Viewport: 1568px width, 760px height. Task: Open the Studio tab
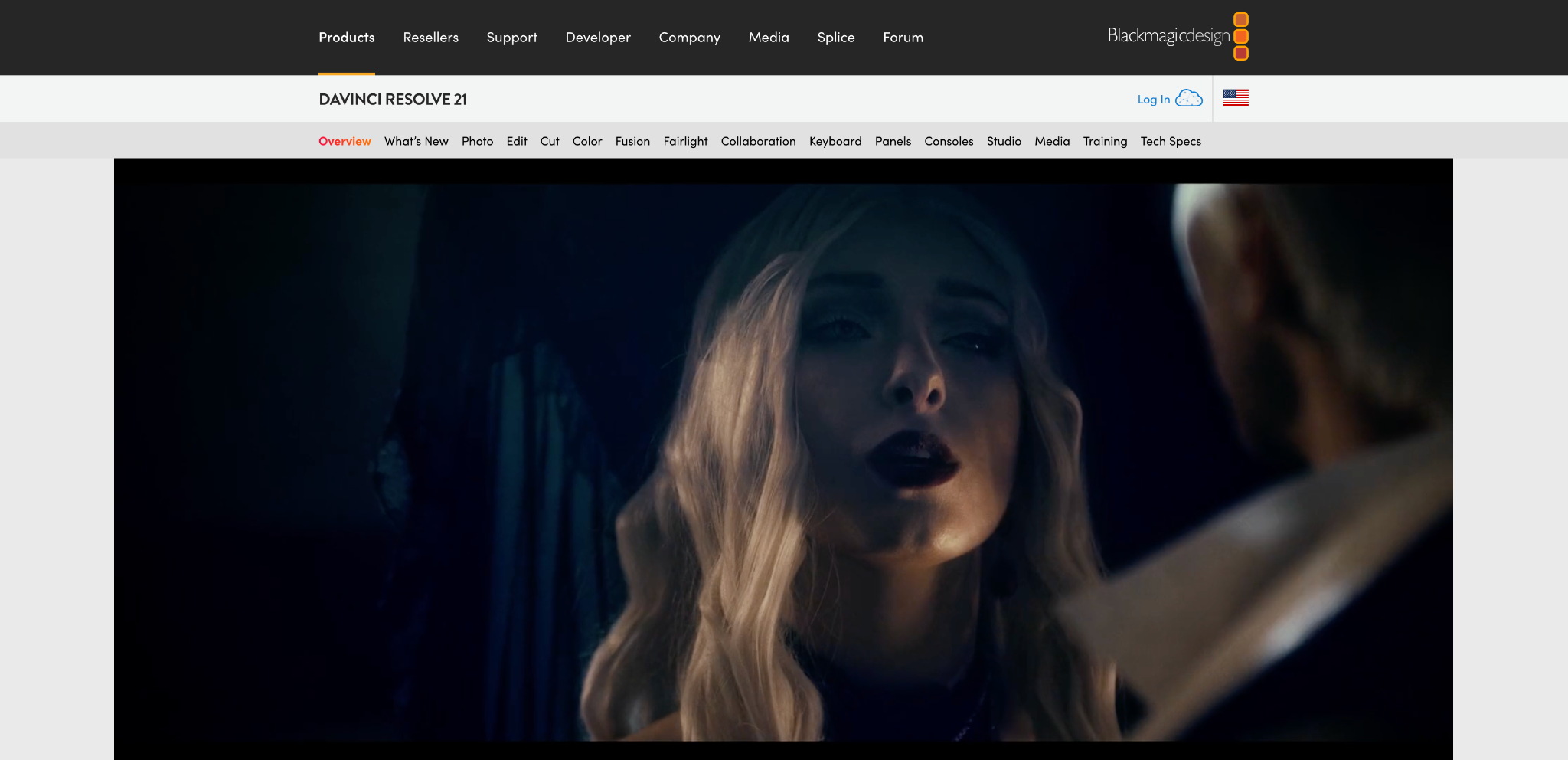pyautogui.click(x=1004, y=141)
